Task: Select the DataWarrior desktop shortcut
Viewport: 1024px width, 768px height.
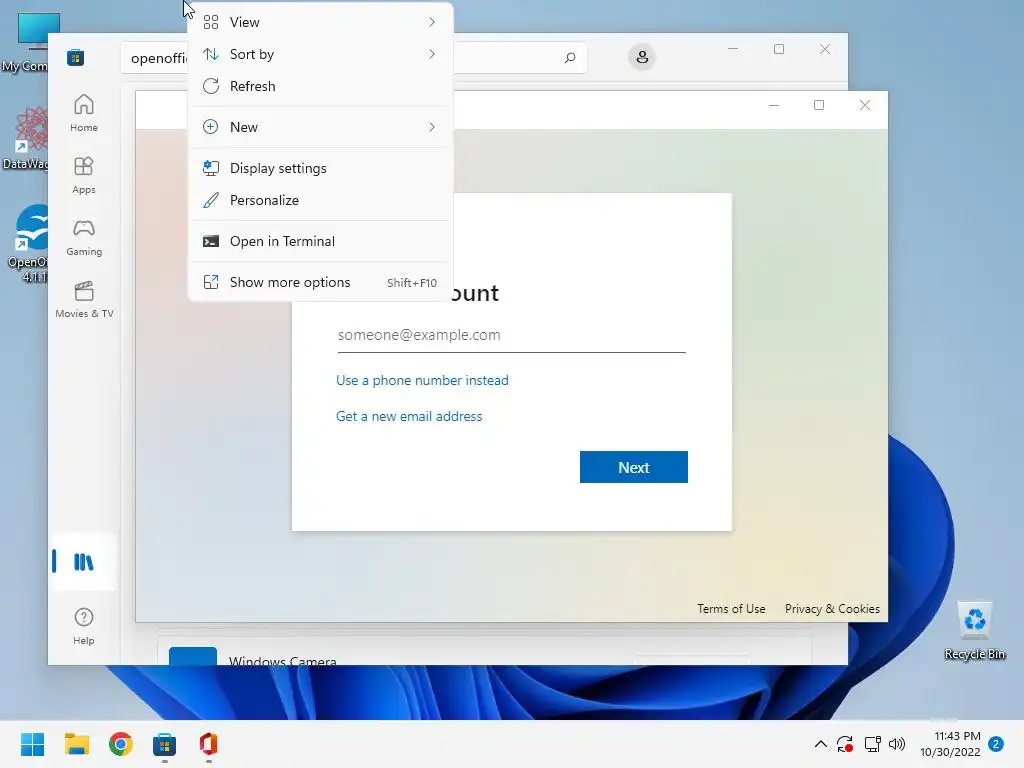Action: click(26, 138)
